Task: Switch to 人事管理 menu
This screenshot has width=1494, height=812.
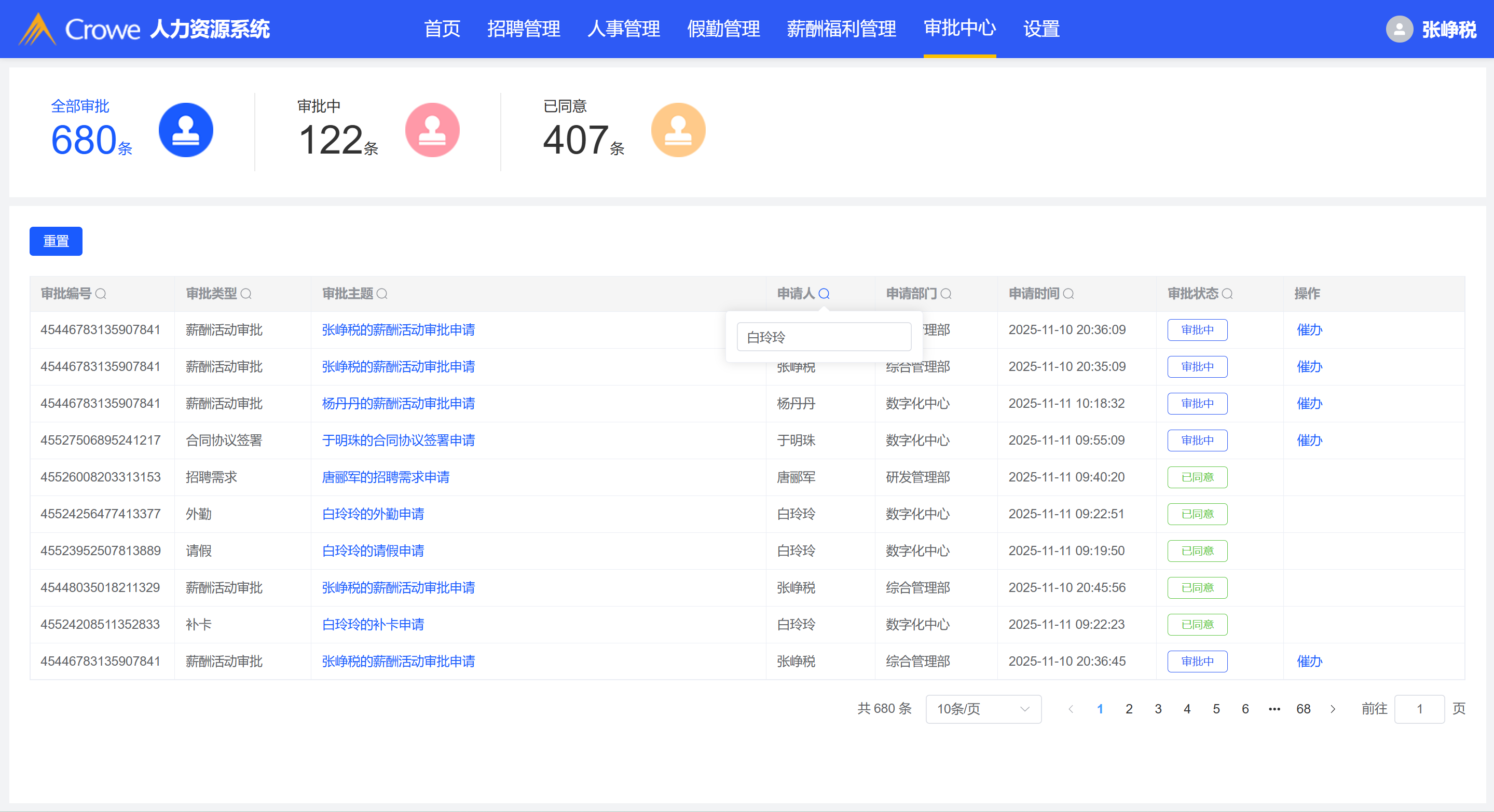Action: [623, 29]
